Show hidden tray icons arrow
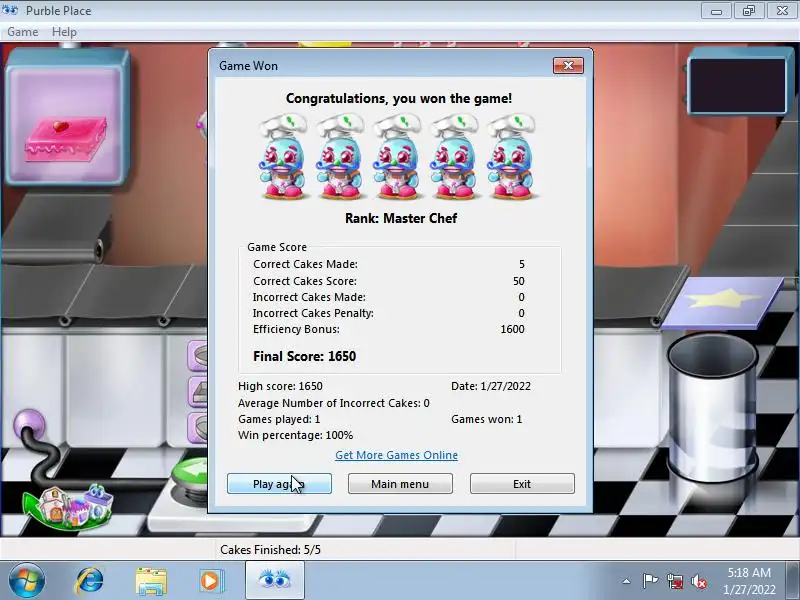Image resolution: width=800 pixels, height=600 pixels. coord(627,581)
